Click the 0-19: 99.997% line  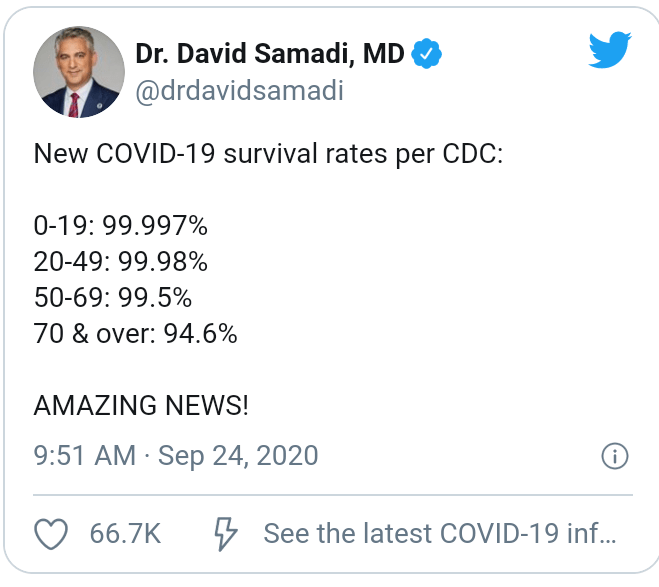(121, 225)
